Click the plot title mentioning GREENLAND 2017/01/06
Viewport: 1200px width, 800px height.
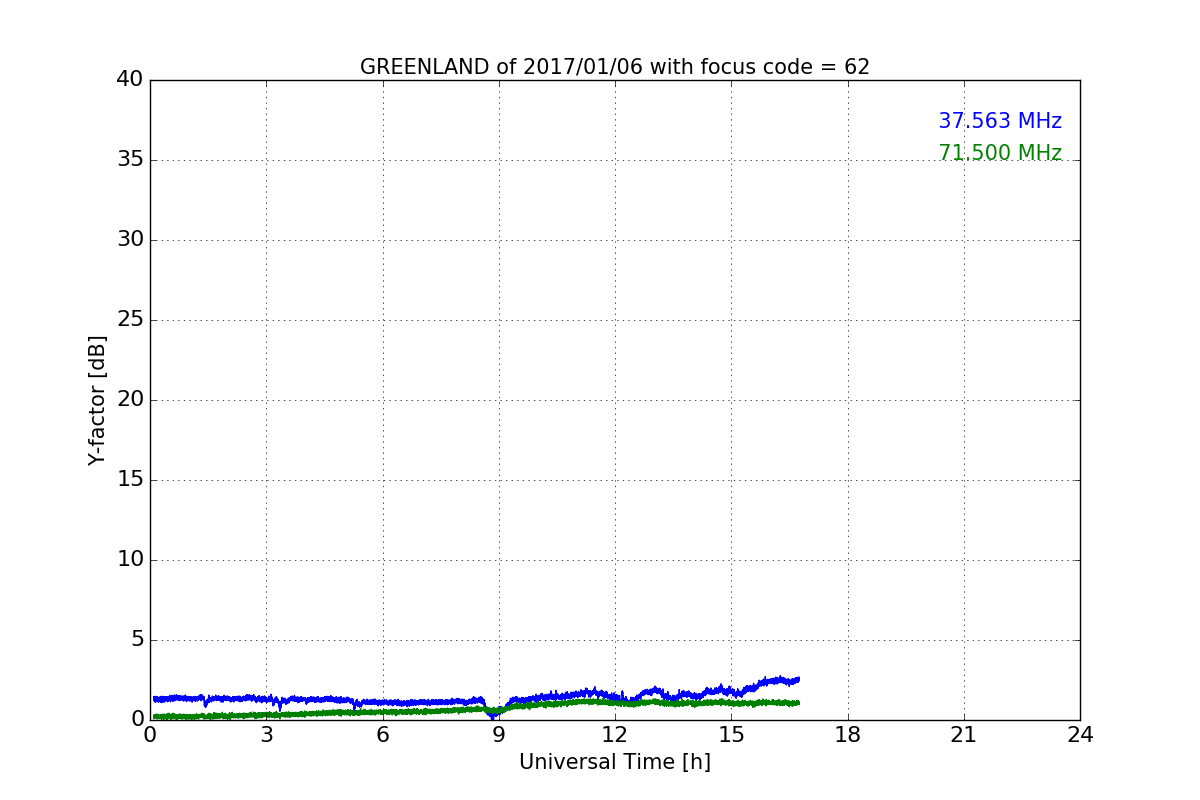coord(615,67)
